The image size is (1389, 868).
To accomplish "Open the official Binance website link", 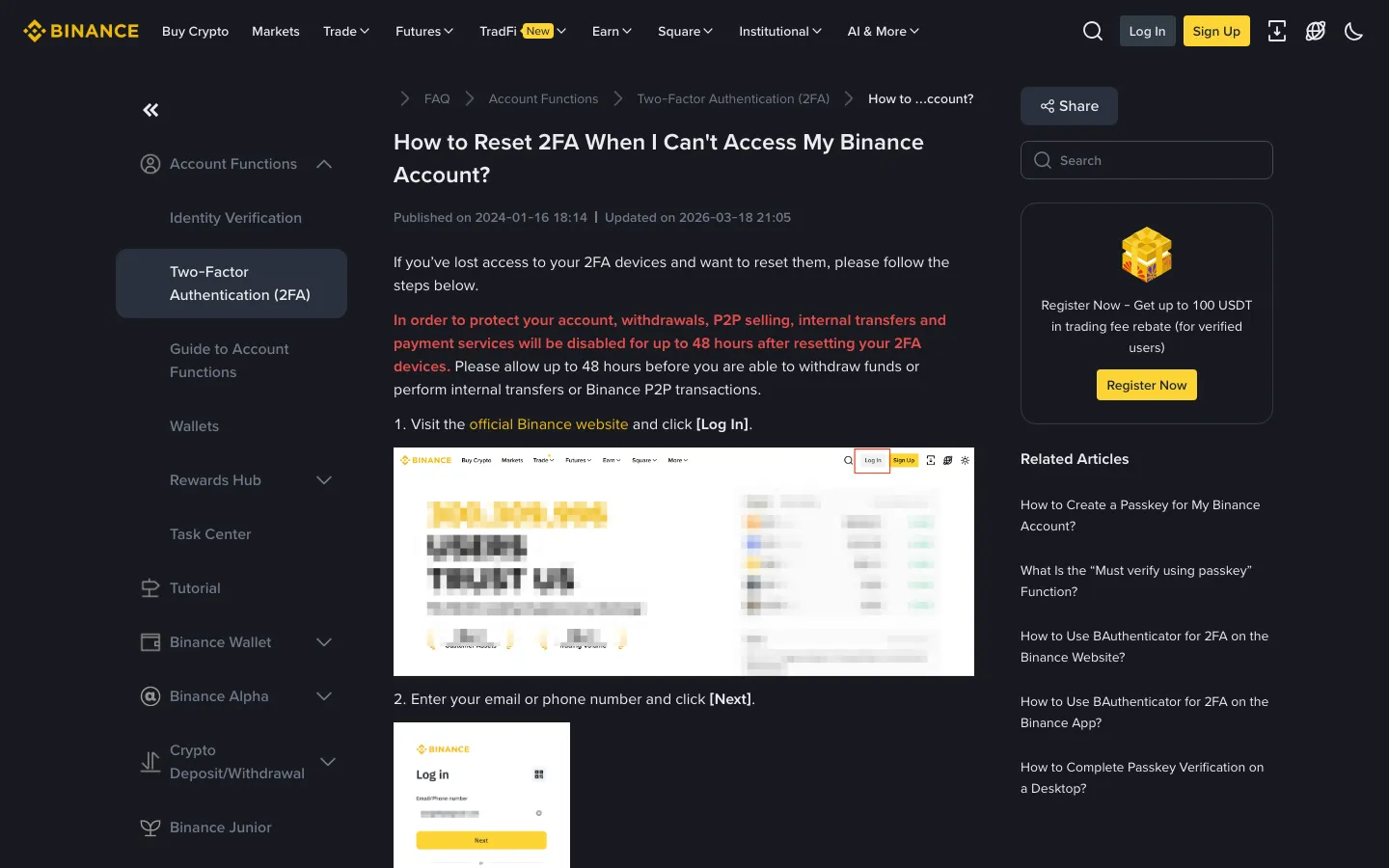I will (549, 424).
